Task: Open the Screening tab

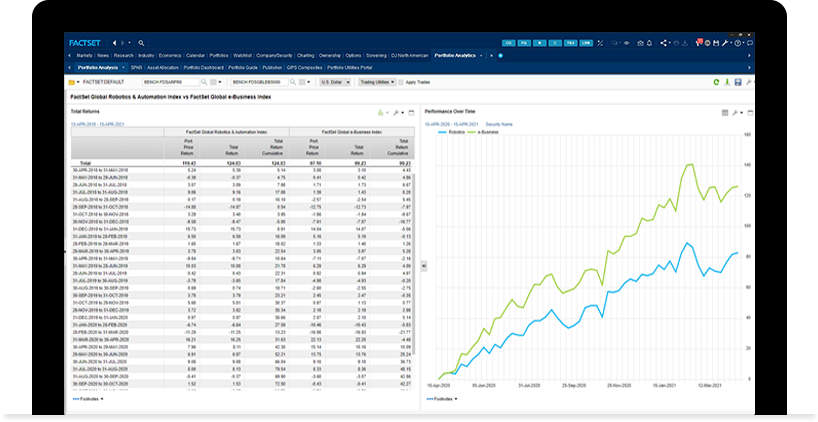Action: [376, 55]
